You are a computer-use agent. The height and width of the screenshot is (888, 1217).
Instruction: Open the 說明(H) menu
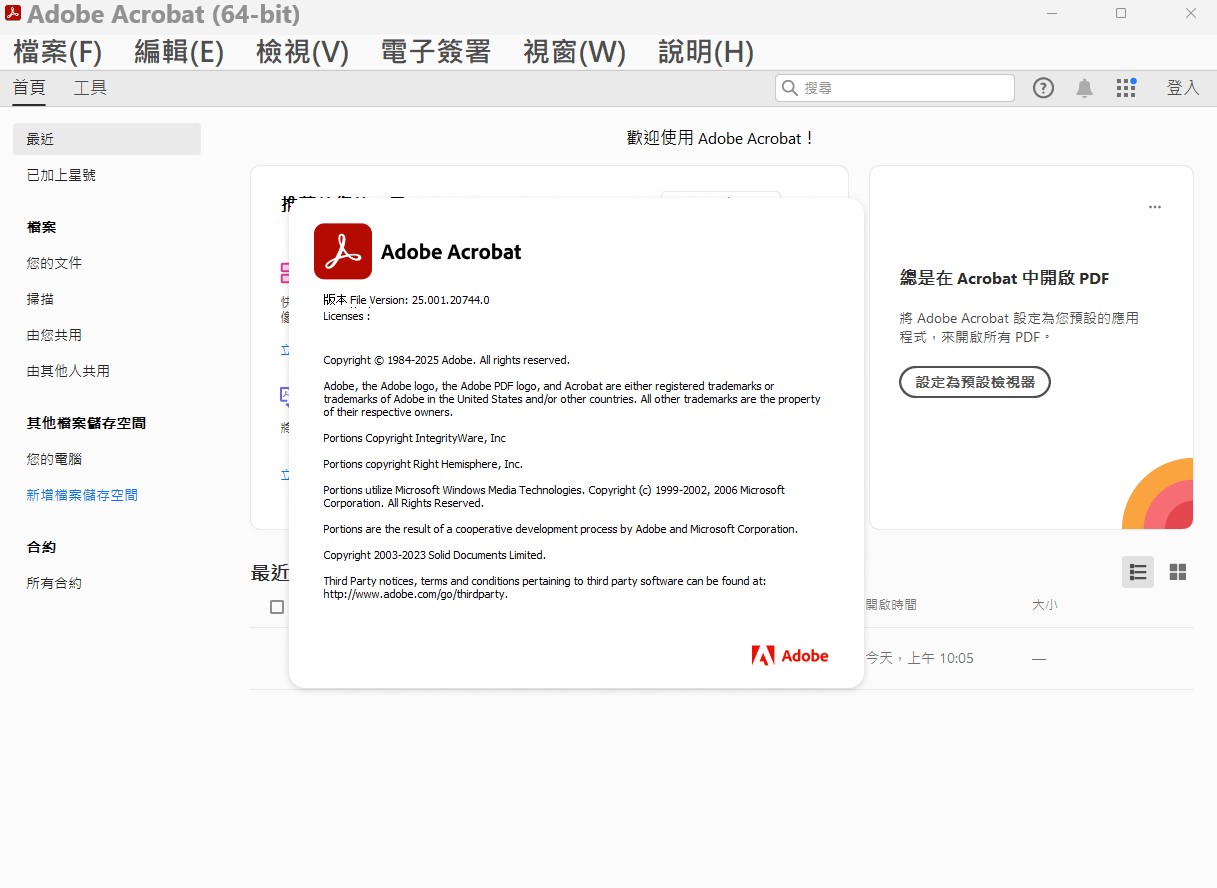(x=705, y=52)
